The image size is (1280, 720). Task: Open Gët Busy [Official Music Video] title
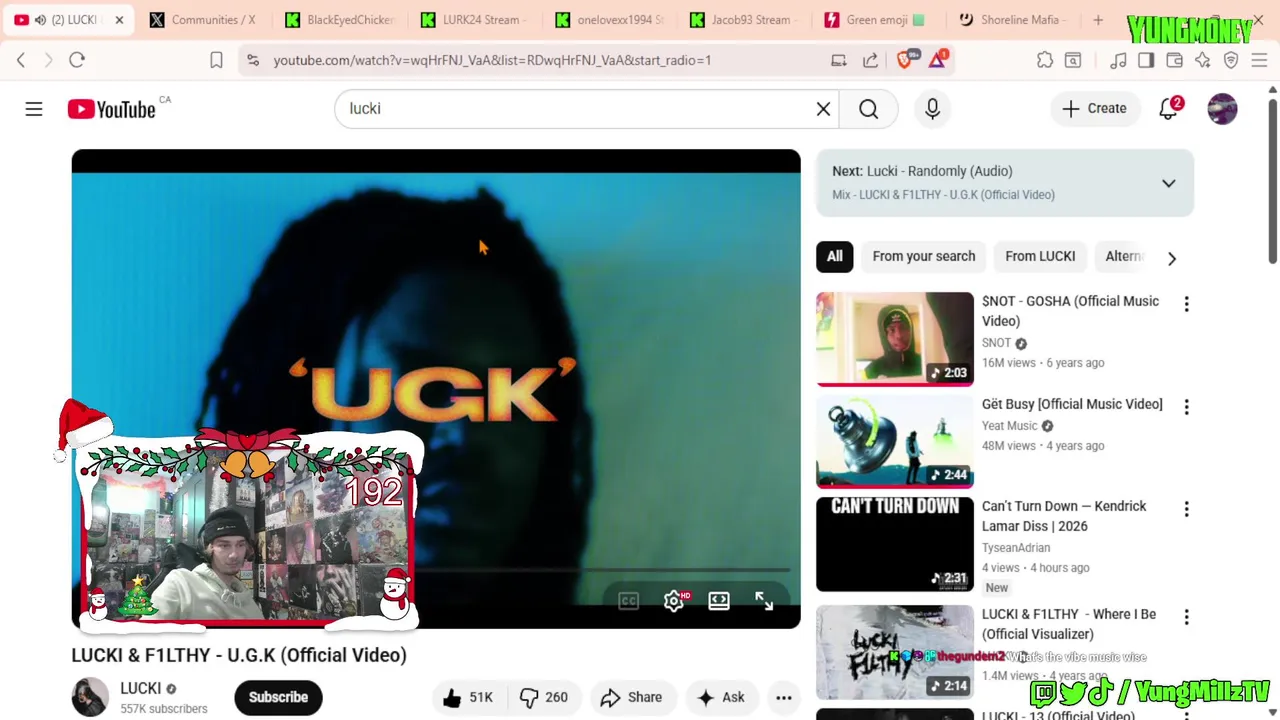tap(1072, 404)
